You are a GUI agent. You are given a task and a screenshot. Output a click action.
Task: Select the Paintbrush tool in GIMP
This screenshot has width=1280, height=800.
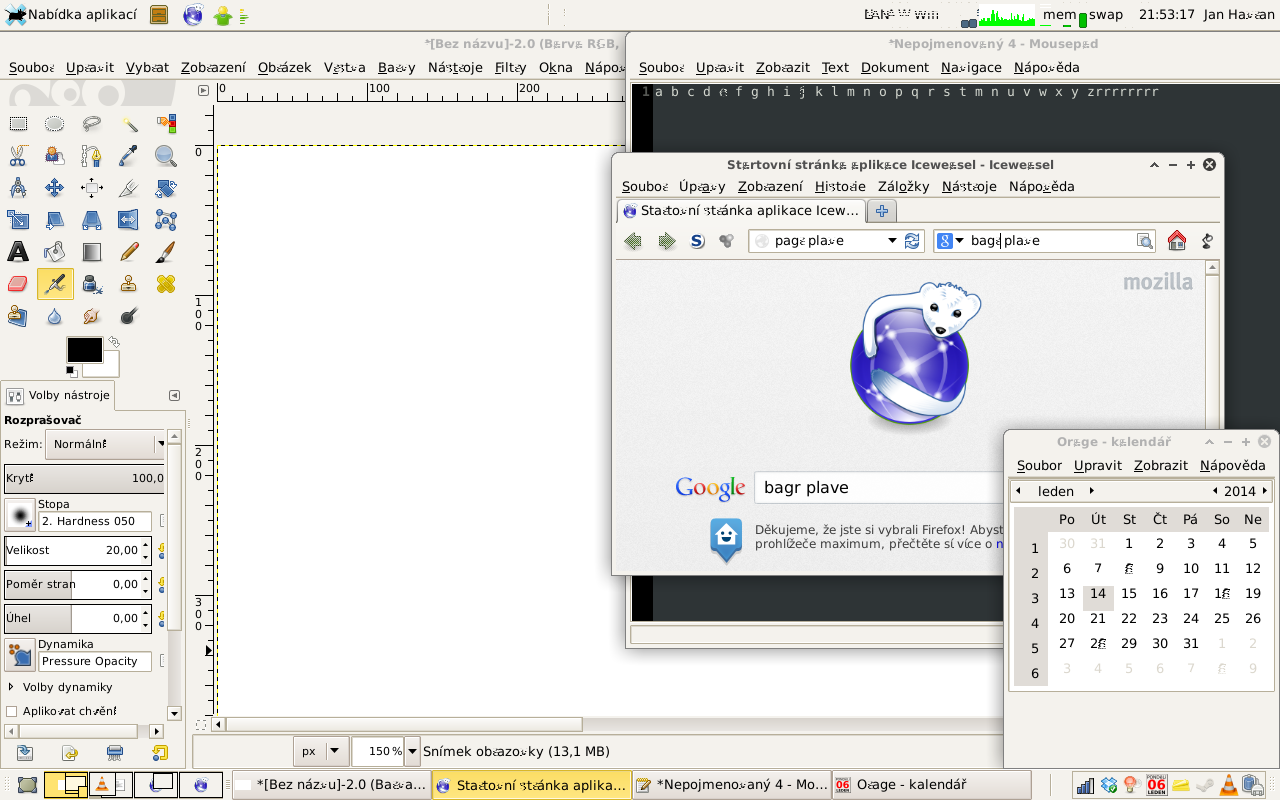click(166, 251)
